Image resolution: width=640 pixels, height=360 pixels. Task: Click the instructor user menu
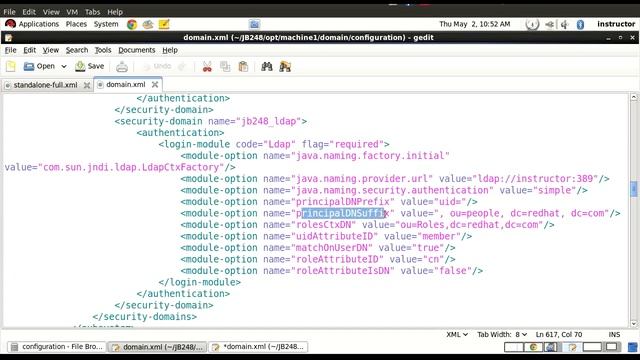tap(616, 24)
